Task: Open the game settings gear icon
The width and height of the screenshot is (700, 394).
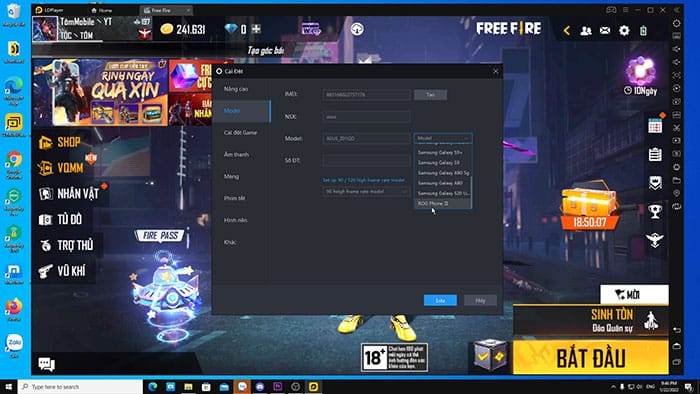Action: point(624,30)
